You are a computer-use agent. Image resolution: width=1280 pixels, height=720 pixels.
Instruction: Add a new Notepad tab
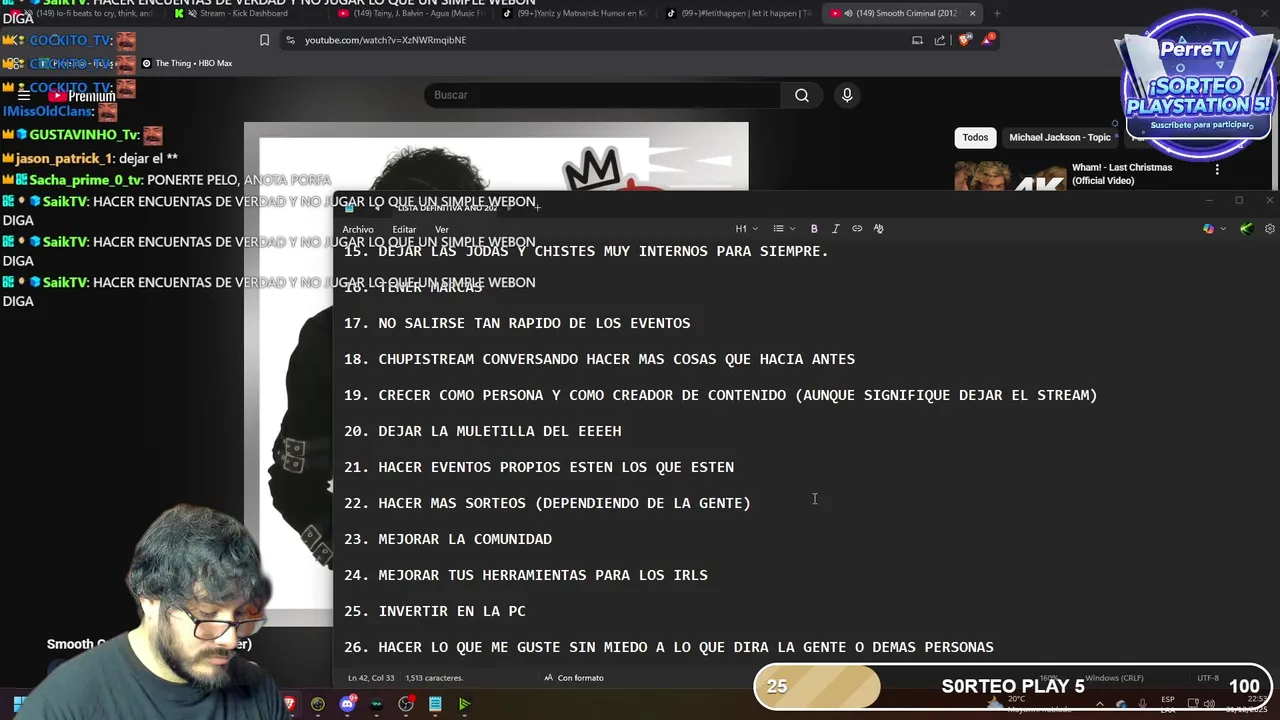click(x=537, y=207)
